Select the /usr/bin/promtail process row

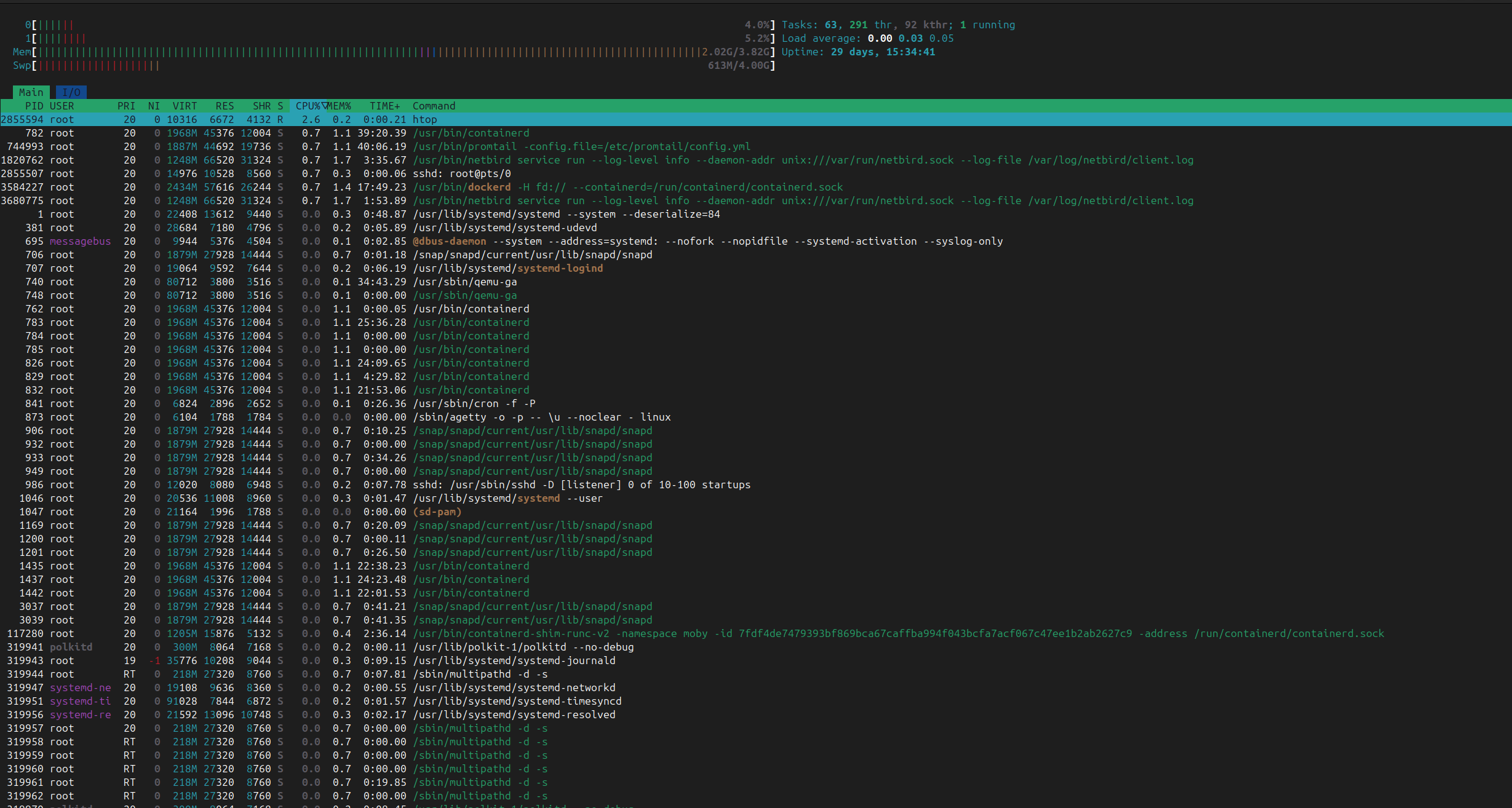(756, 146)
